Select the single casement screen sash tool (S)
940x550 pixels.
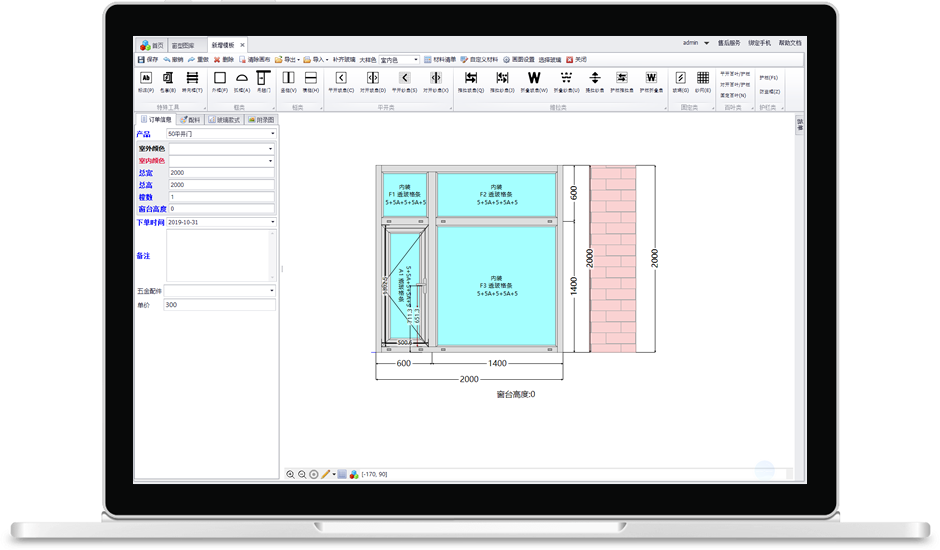405,82
